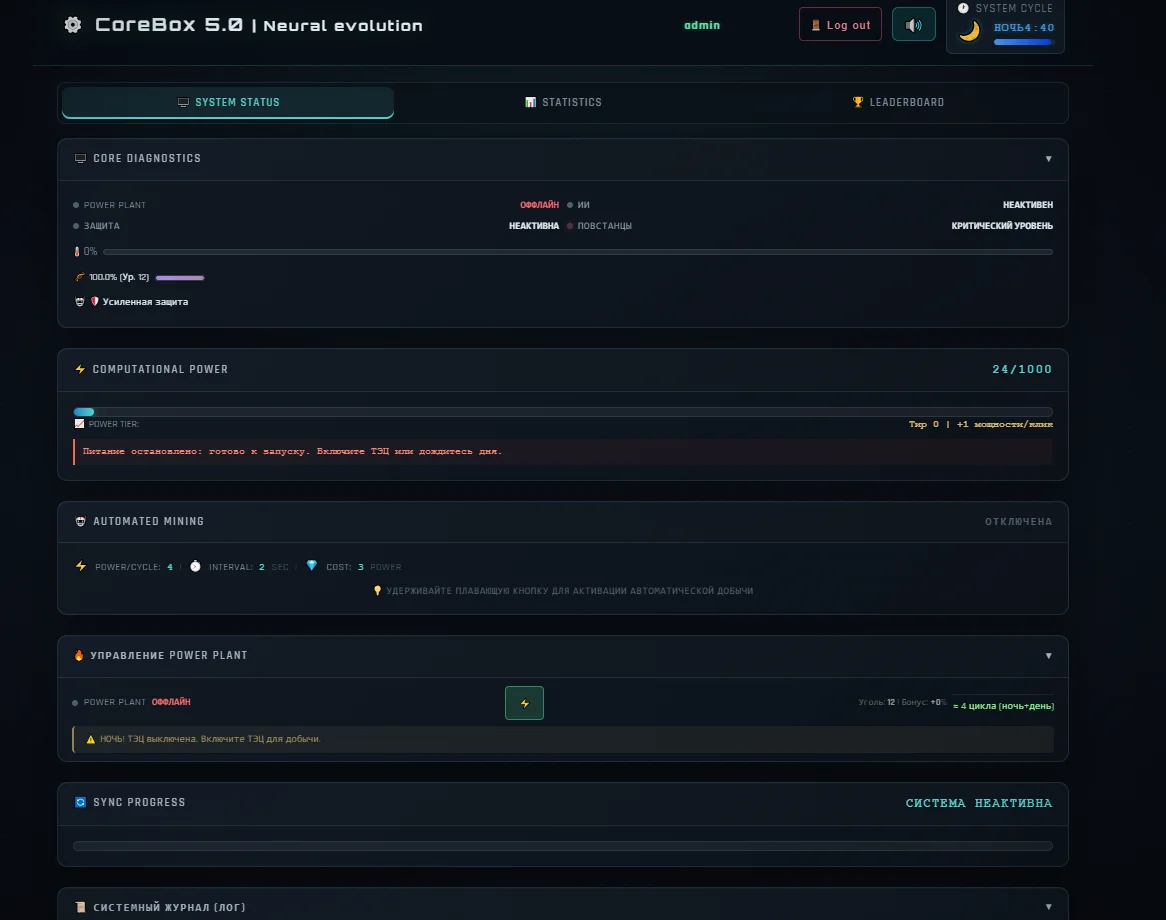Expand the Системный журнал (лог) panel arrow
1166x920 pixels.
[1049, 907]
